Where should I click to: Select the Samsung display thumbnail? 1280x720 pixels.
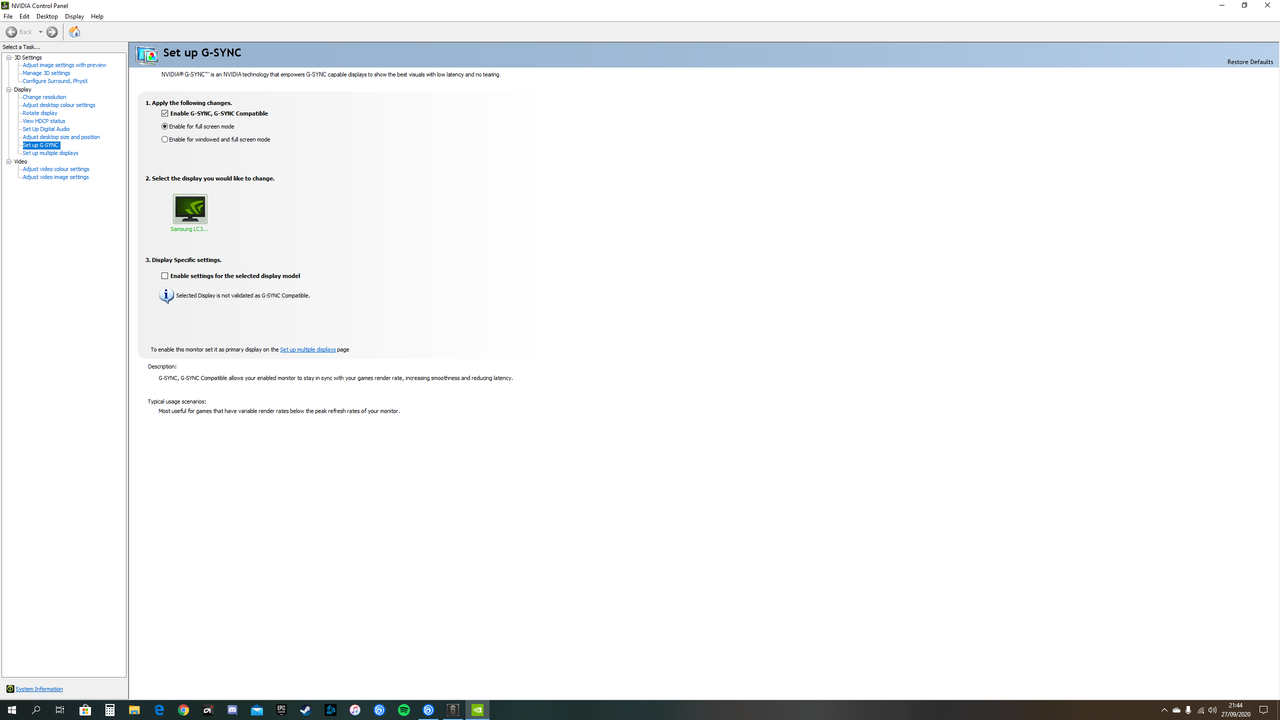190,208
